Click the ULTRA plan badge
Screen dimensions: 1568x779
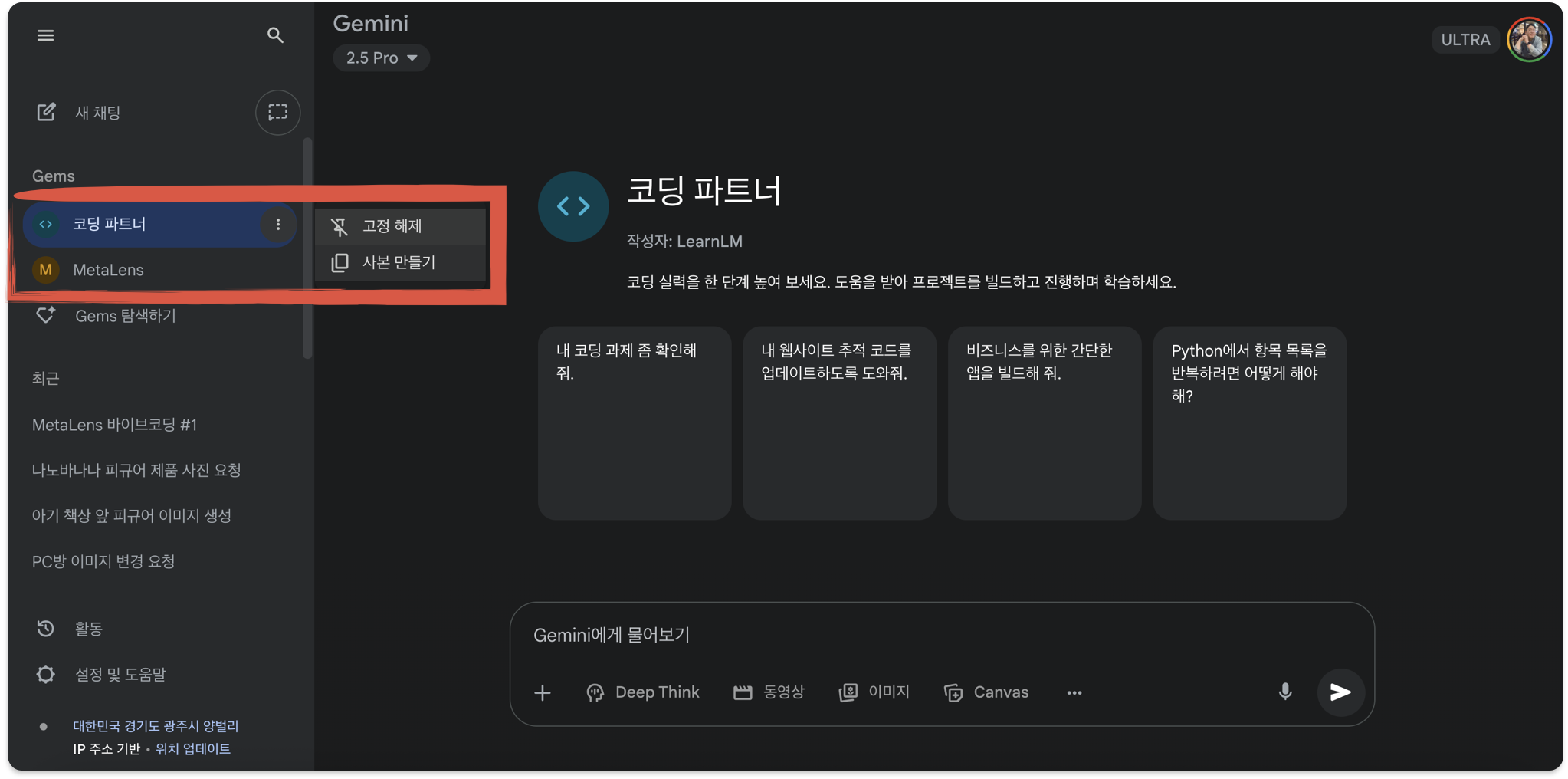(x=1465, y=40)
